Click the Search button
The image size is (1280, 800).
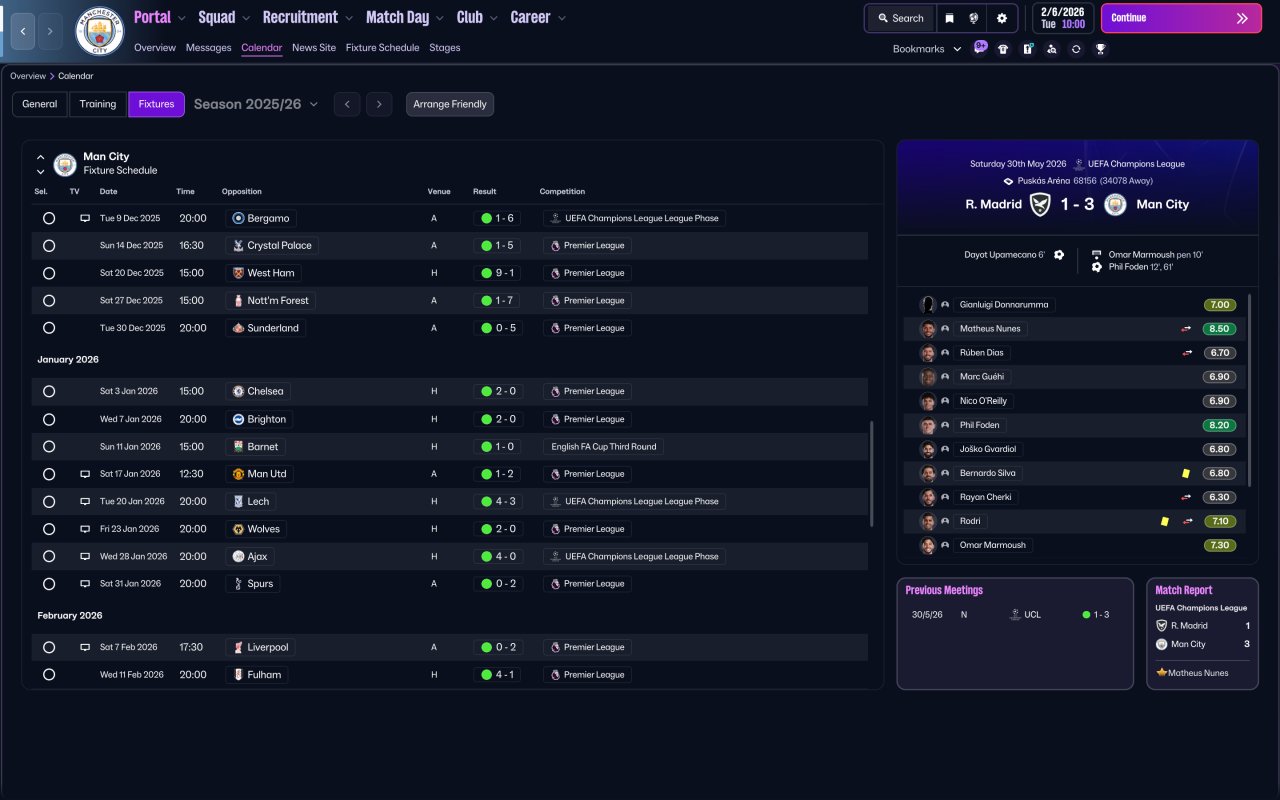click(x=901, y=18)
